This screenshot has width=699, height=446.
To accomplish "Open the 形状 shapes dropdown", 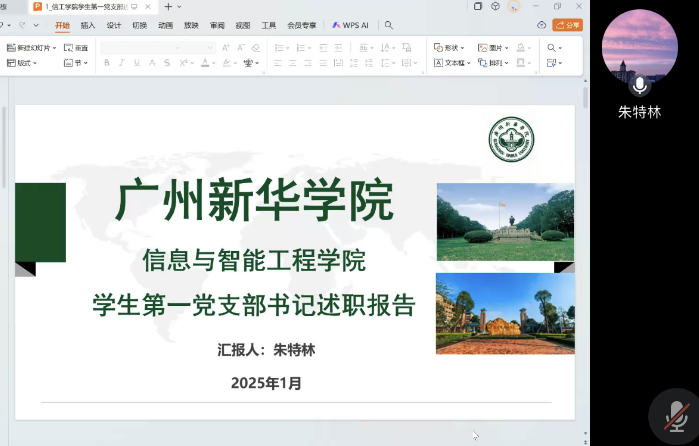I will (450, 47).
